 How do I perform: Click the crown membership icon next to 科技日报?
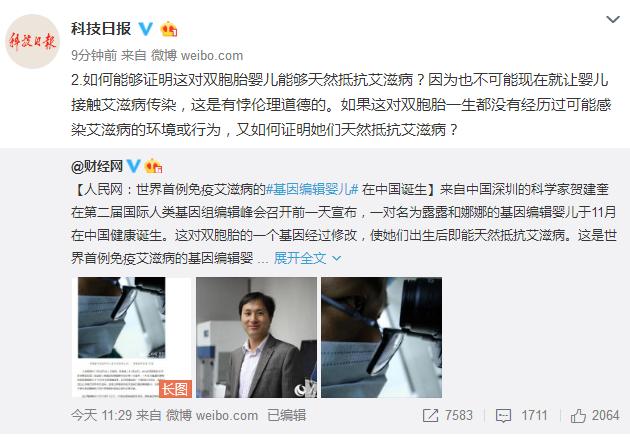click(169, 29)
